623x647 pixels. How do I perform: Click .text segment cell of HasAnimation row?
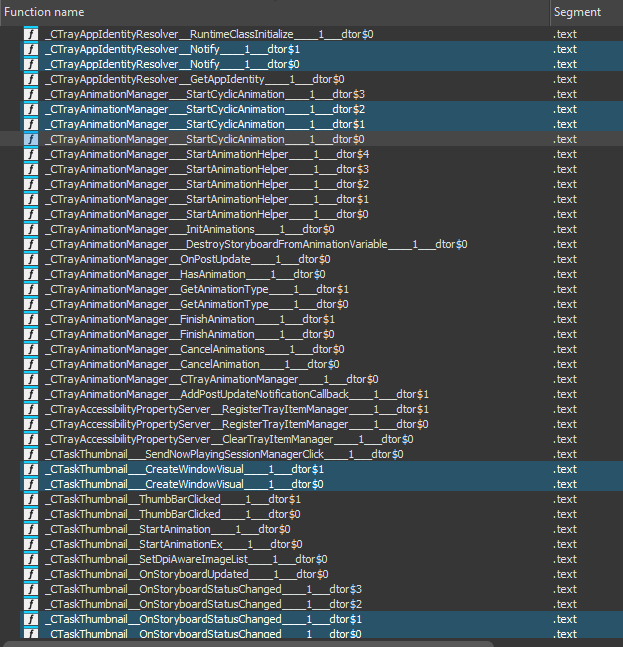(x=565, y=274)
